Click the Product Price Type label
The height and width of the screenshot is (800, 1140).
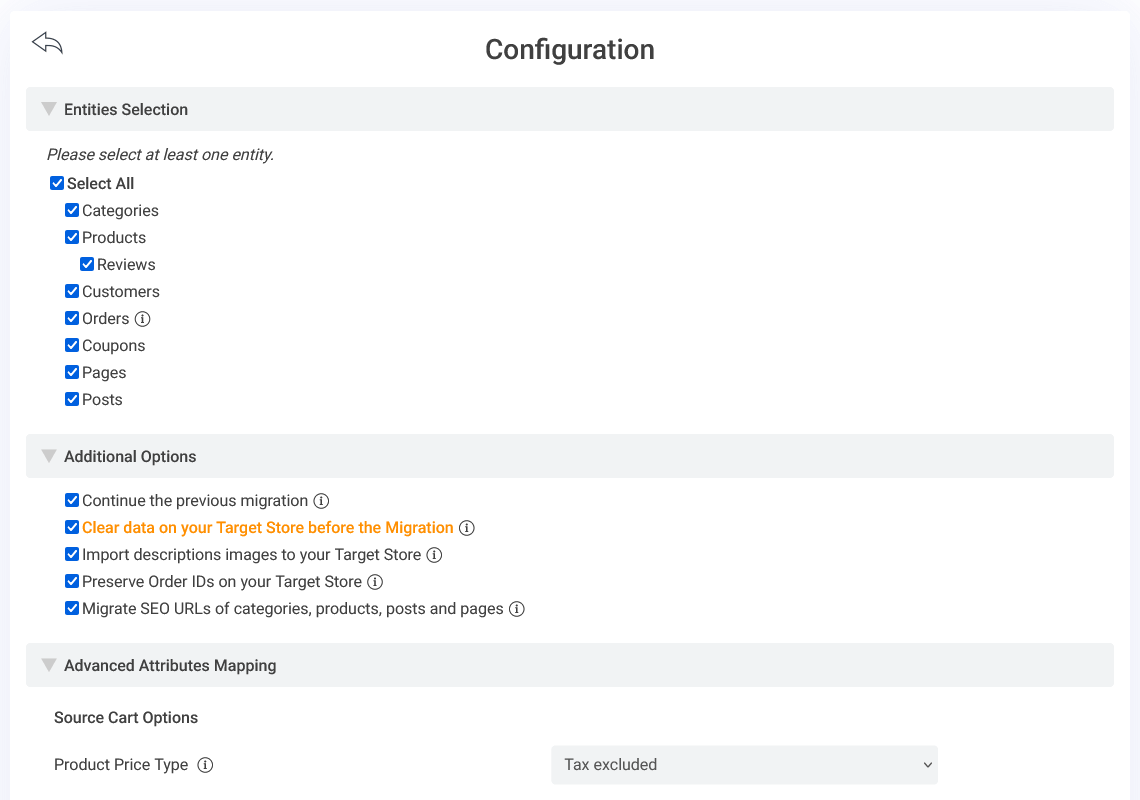(121, 765)
